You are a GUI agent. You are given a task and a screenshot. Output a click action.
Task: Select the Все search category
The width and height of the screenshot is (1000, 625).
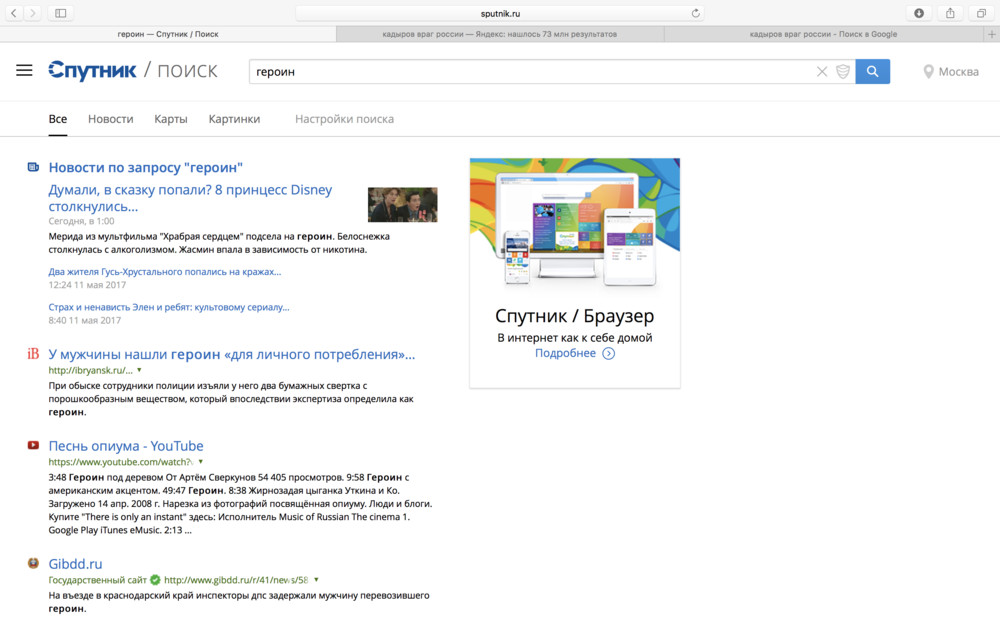pyautogui.click(x=57, y=119)
